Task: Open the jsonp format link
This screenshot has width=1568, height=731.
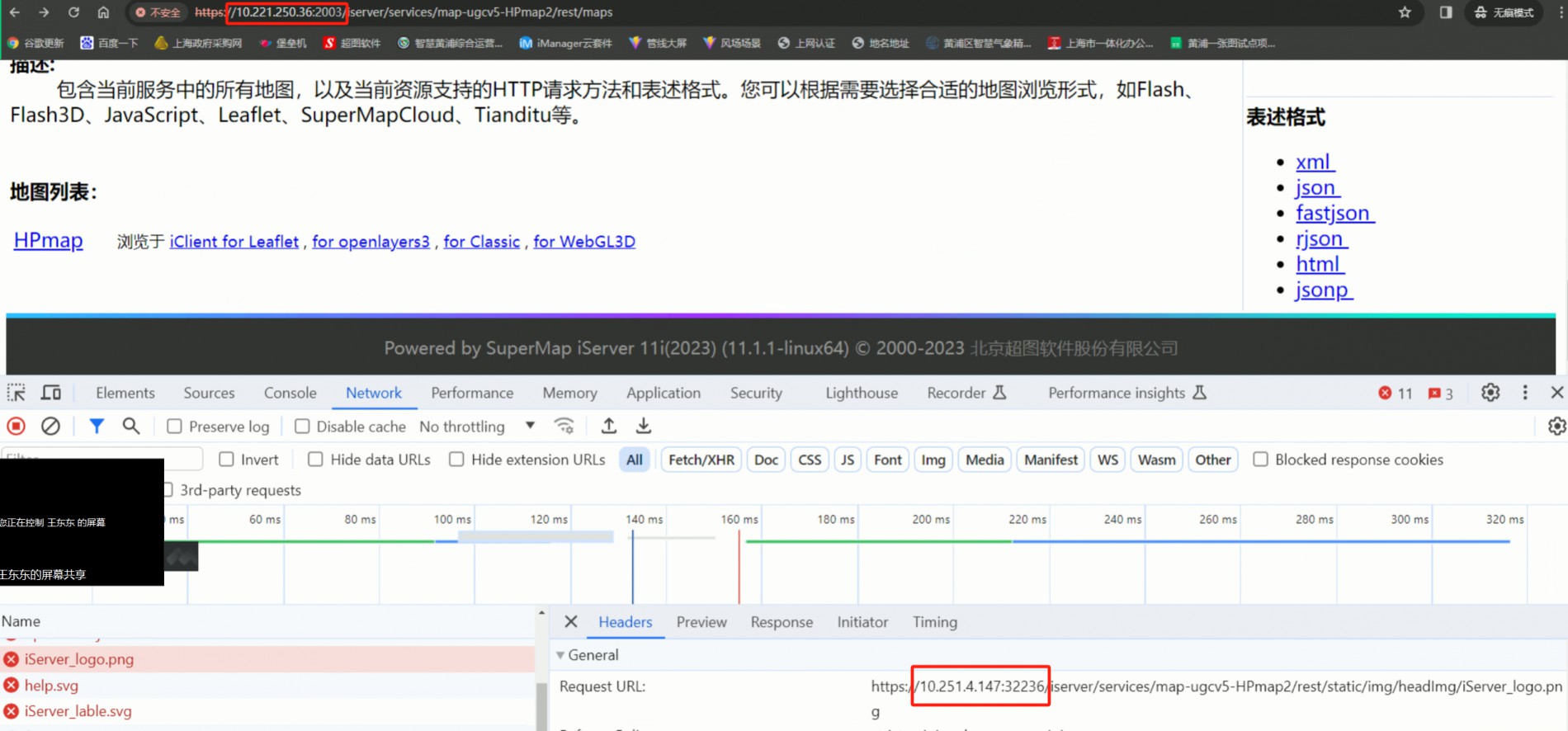Action: click(1324, 290)
